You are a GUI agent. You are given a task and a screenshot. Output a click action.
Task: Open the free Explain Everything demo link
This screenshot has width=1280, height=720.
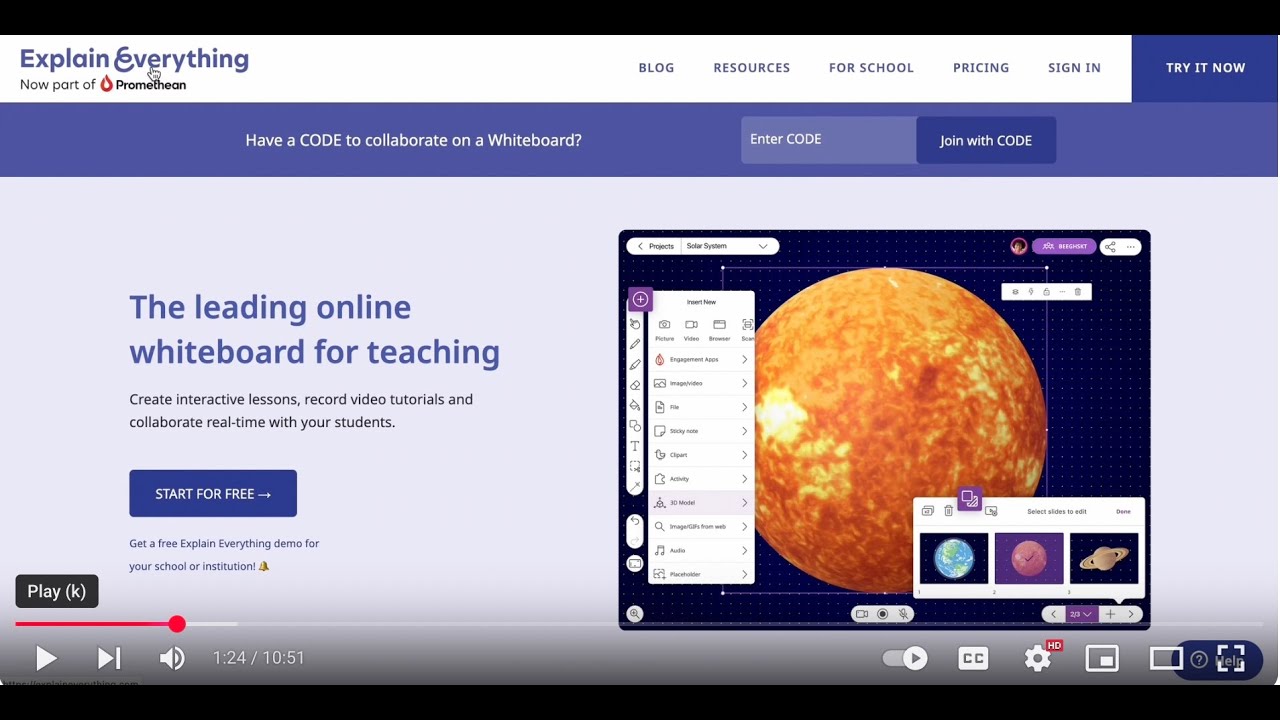click(224, 554)
